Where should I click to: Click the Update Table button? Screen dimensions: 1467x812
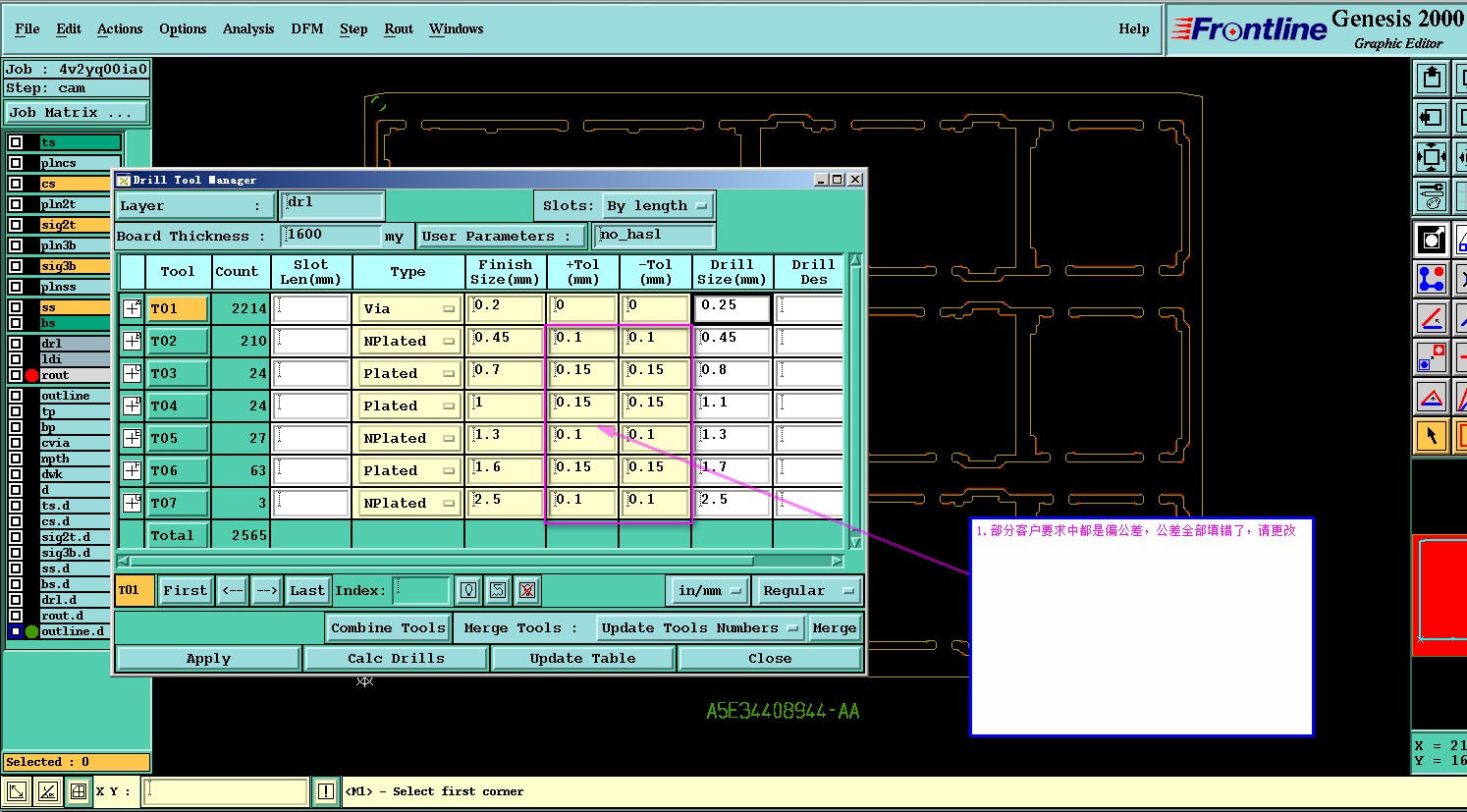(x=582, y=659)
